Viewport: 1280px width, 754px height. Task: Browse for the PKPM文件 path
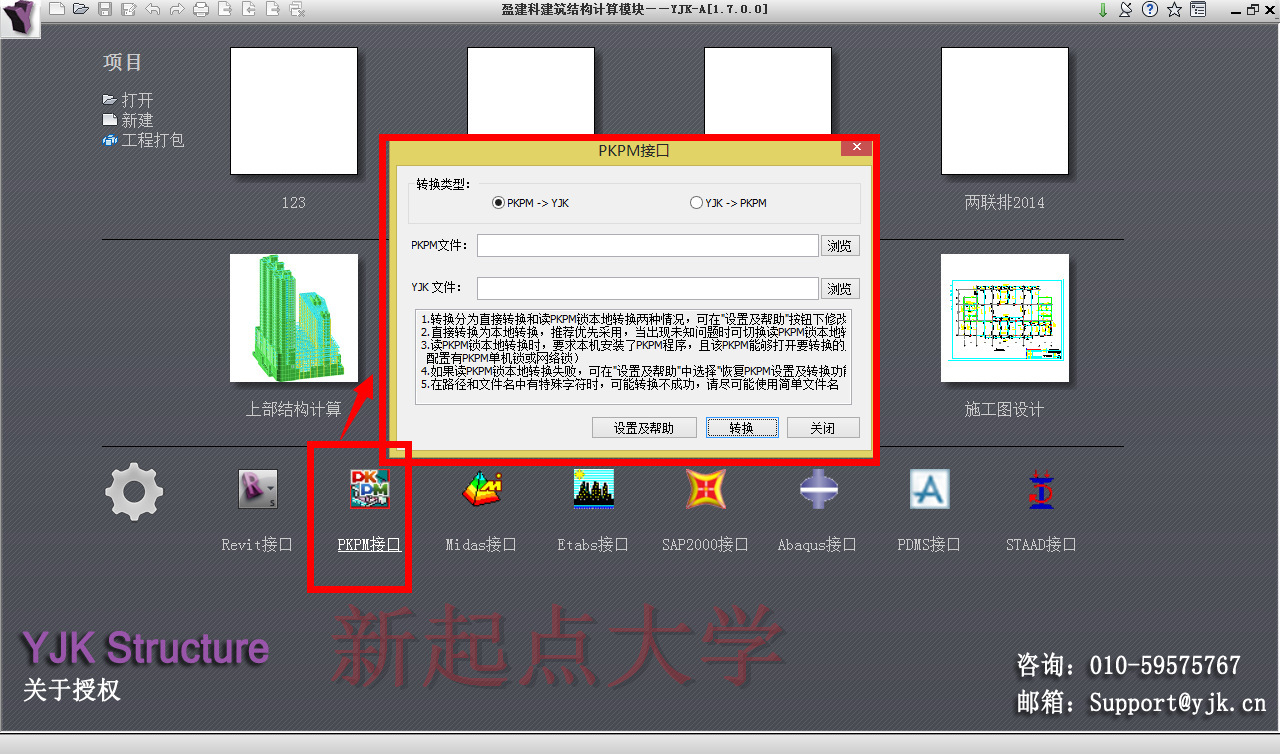(840, 244)
